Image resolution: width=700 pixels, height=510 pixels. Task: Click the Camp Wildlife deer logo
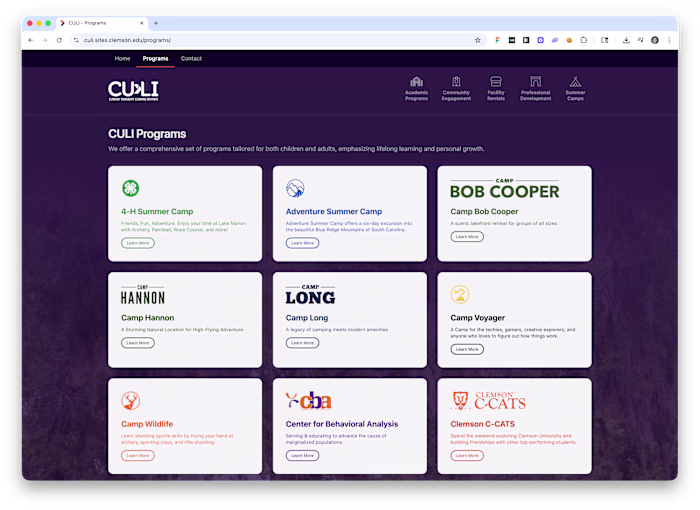(130, 401)
